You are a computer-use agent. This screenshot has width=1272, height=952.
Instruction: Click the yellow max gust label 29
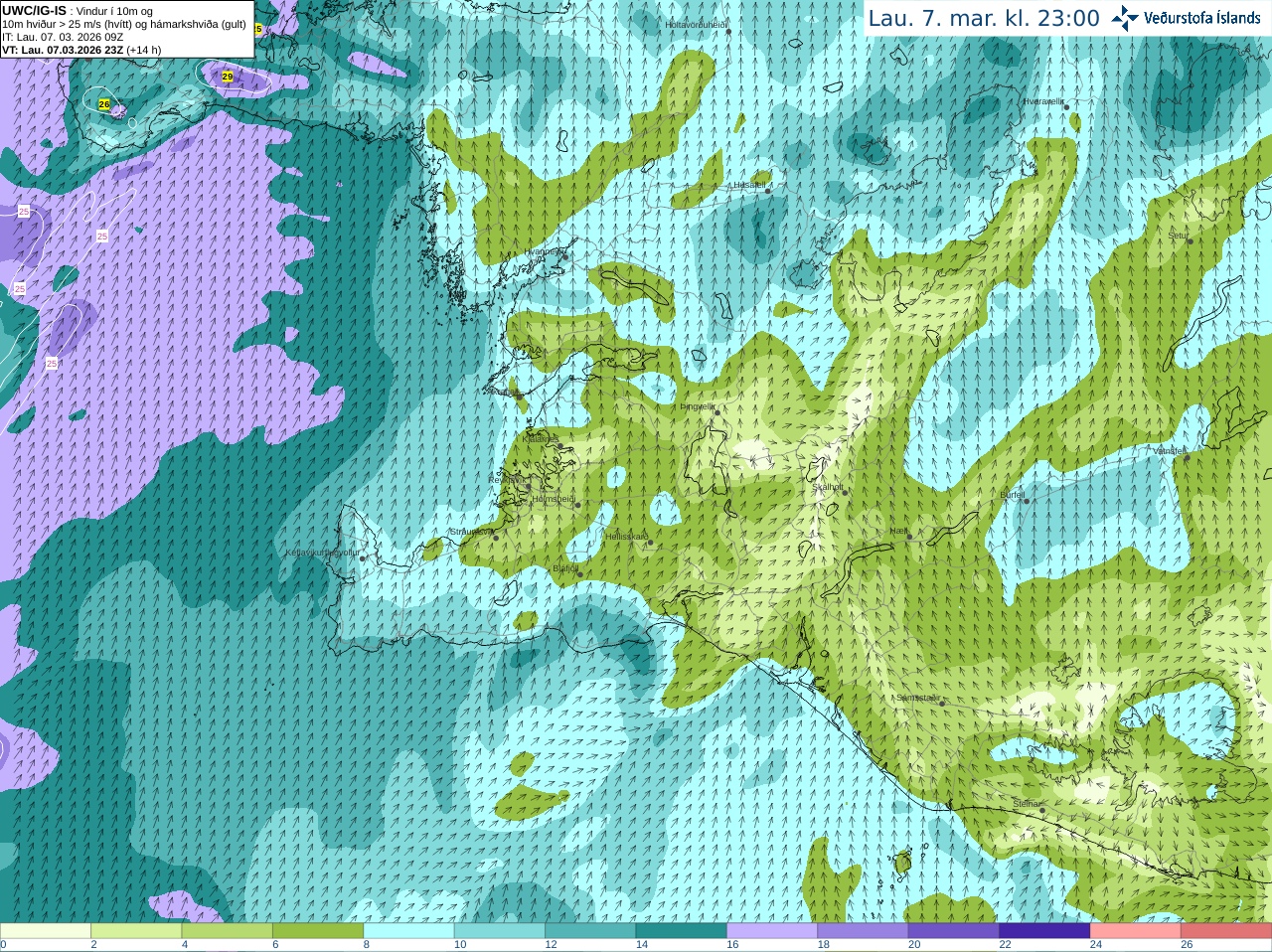[x=228, y=77]
